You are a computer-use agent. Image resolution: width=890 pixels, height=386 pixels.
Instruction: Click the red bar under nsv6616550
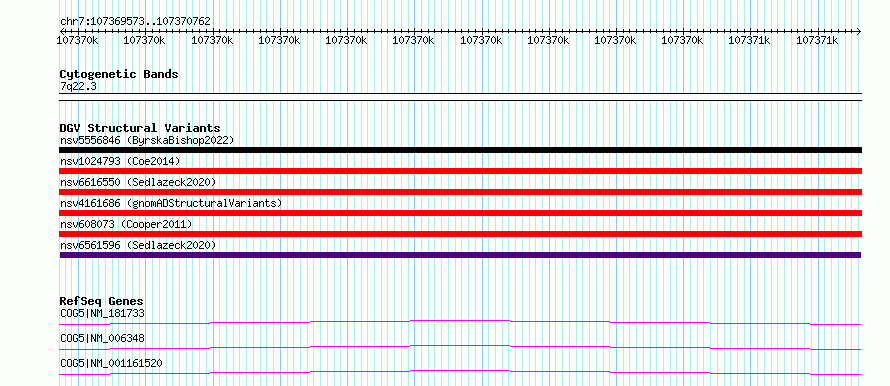tap(460, 192)
